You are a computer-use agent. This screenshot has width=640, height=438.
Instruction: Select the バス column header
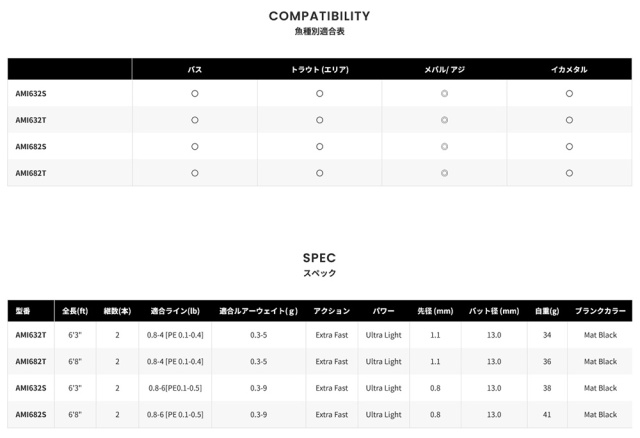(195, 69)
